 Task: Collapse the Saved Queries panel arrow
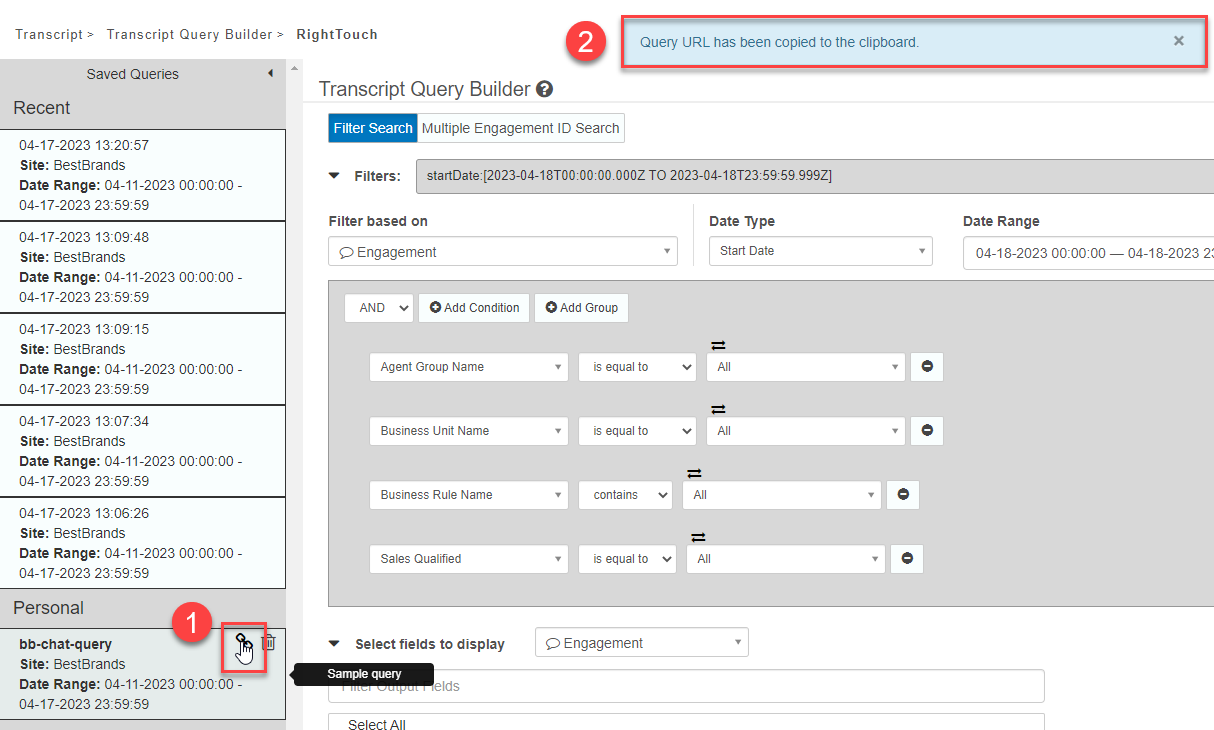(270, 74)
